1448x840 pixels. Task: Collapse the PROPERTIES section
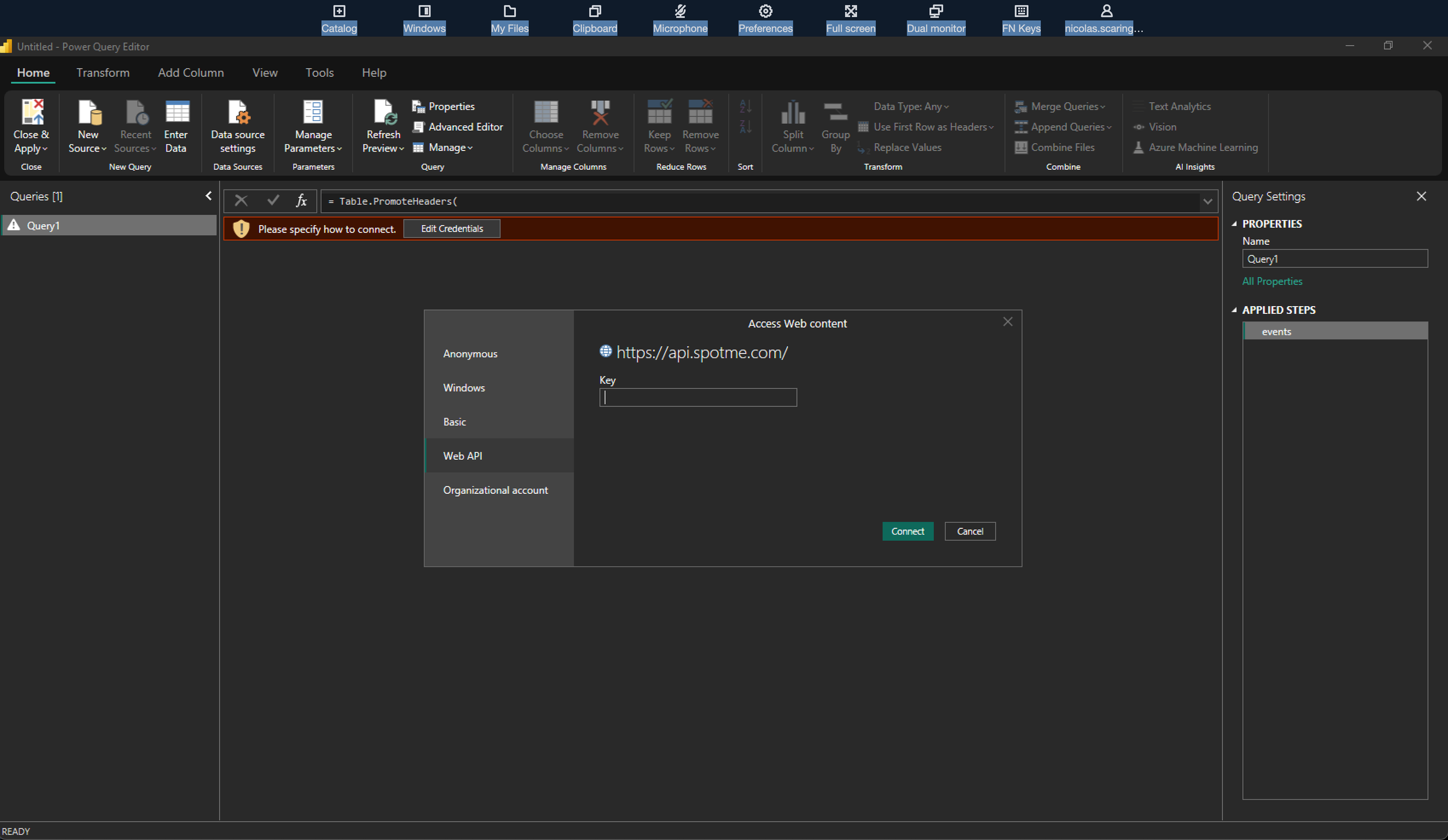(x=1234, y=224)
